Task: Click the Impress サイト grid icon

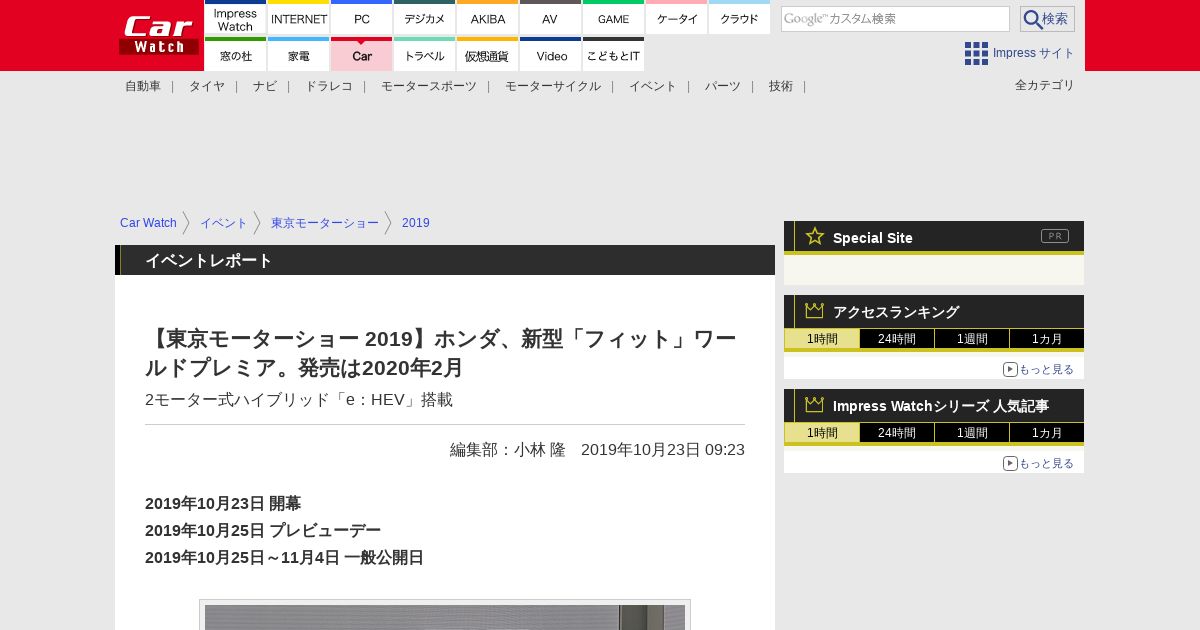Action: 976,53
